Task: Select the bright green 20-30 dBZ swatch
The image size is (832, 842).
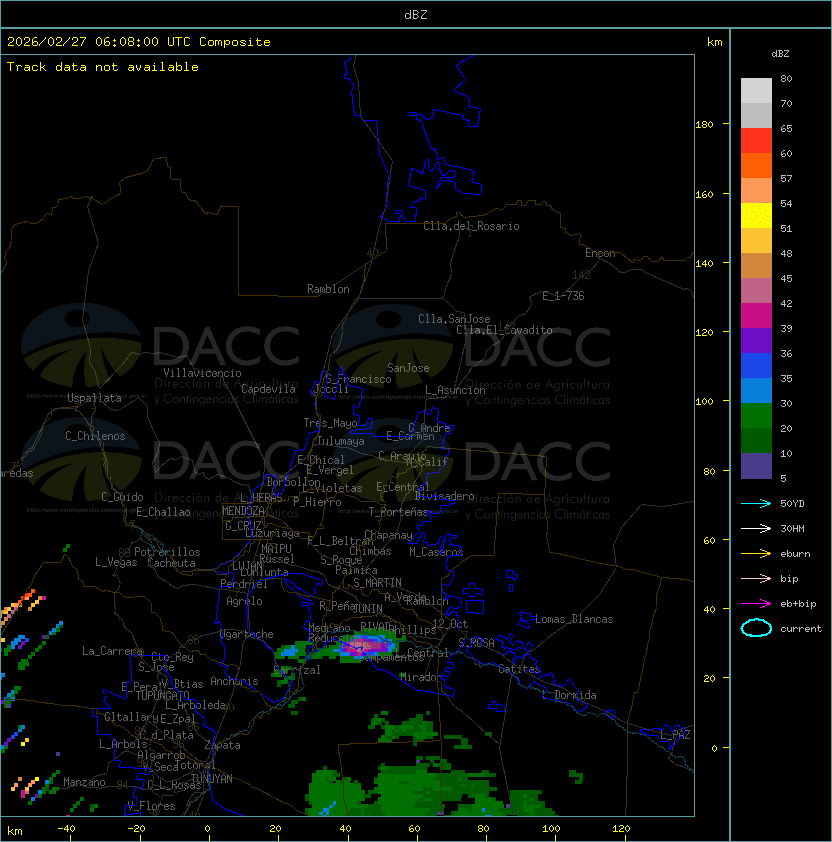Action: tap(756, 416)
